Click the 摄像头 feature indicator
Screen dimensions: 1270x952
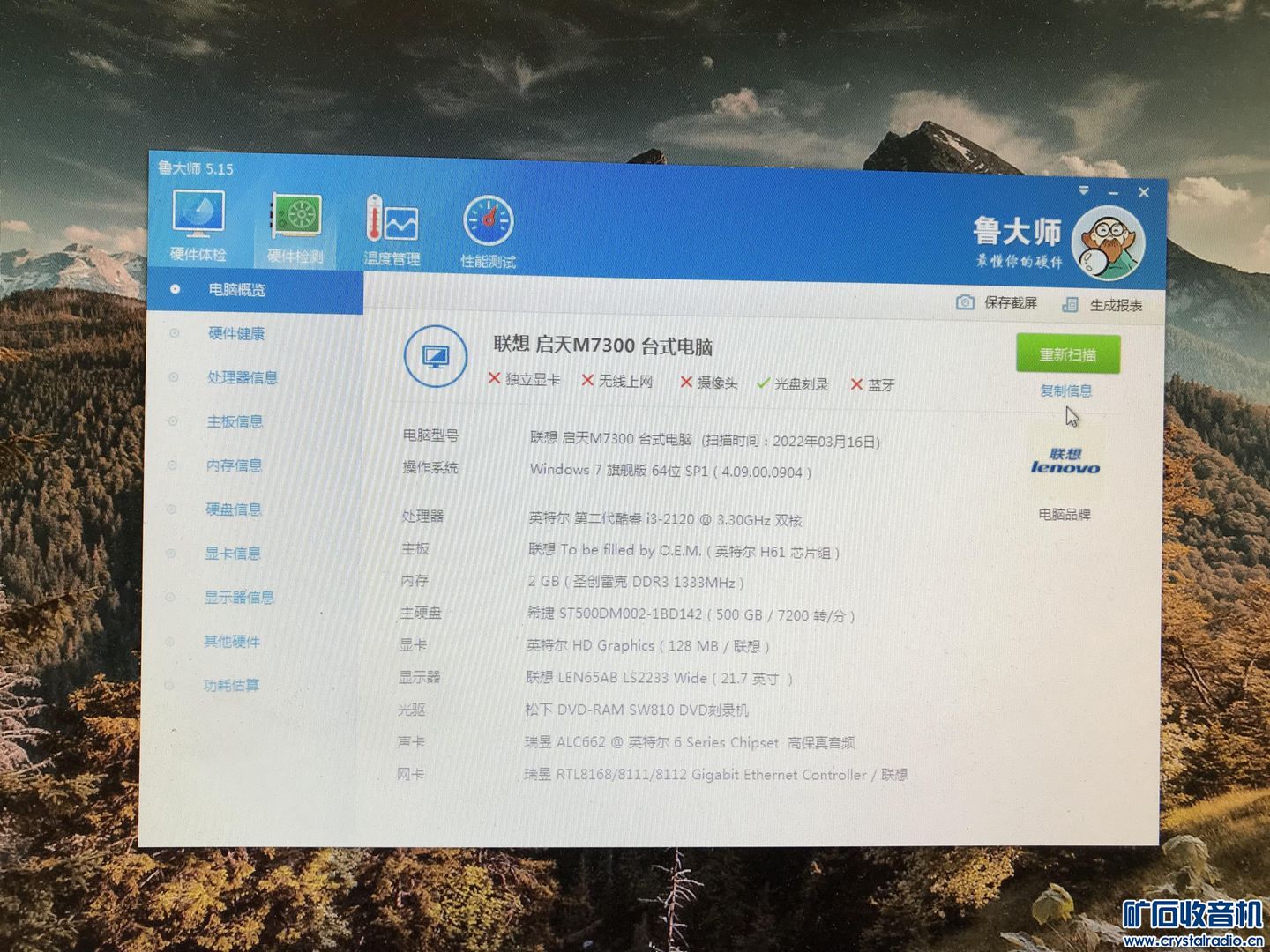coord(709,383)
